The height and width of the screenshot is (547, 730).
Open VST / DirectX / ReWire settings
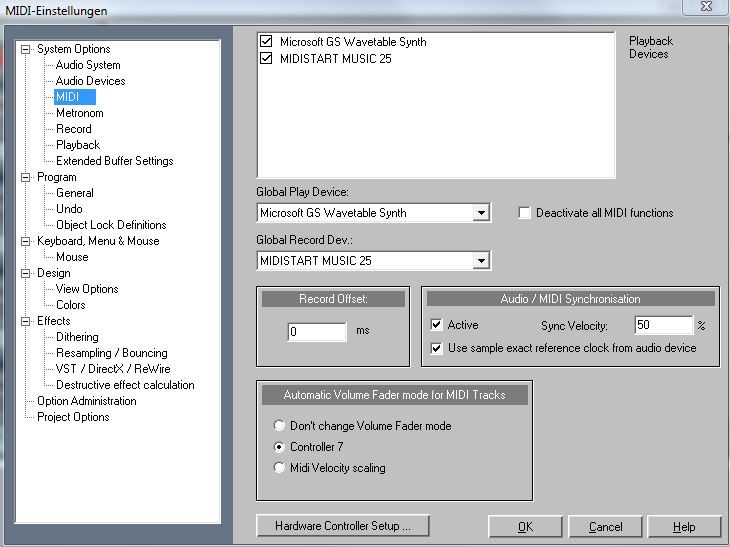click(x=113, y=369)
